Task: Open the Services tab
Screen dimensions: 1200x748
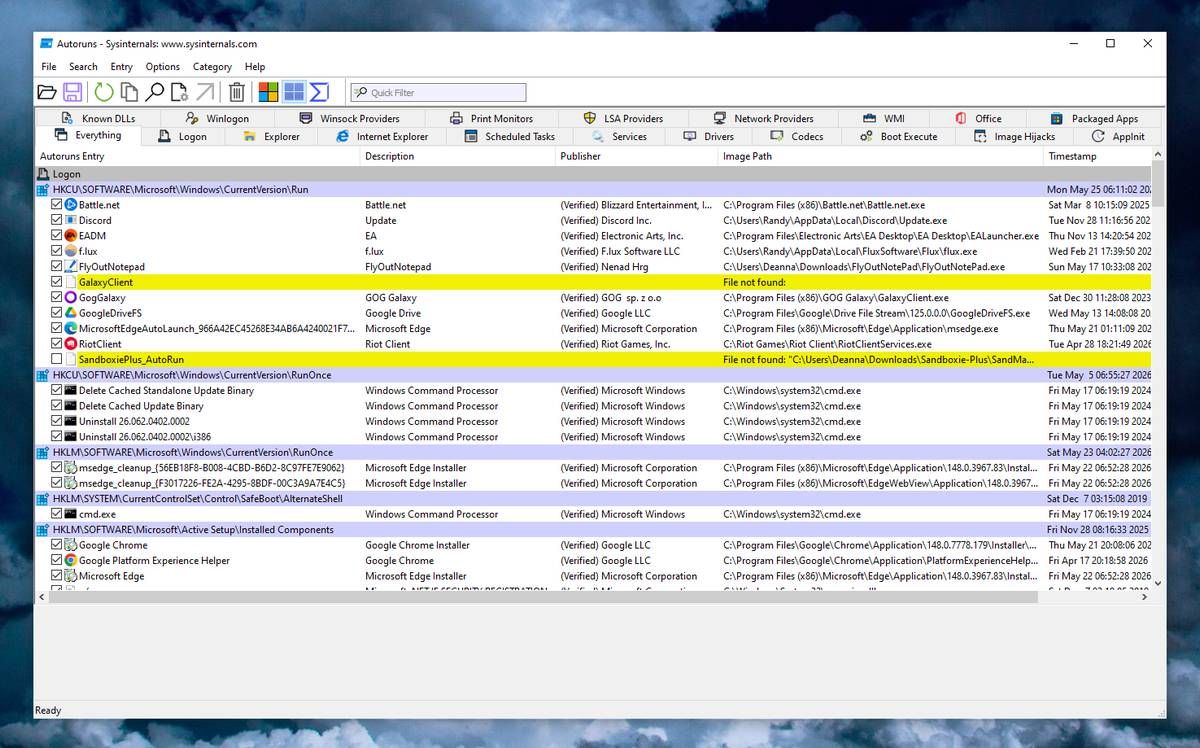Action: click(620, 136)
